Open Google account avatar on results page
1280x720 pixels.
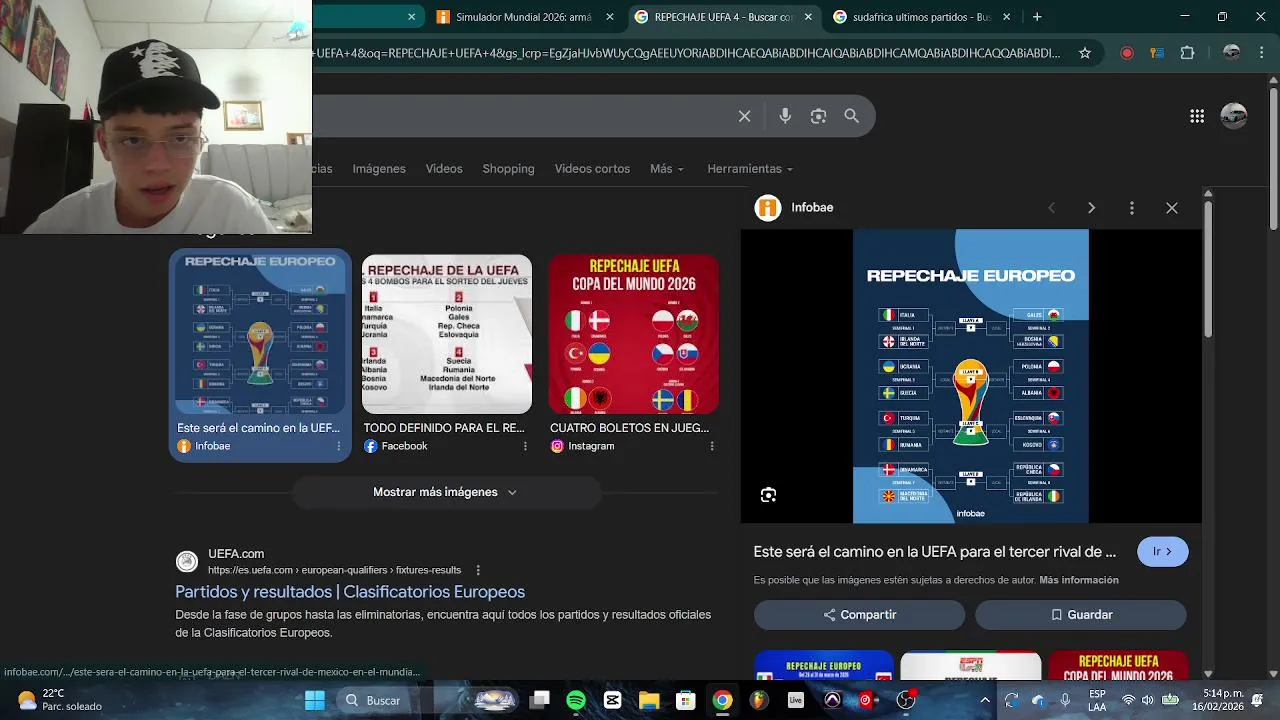1234,116
